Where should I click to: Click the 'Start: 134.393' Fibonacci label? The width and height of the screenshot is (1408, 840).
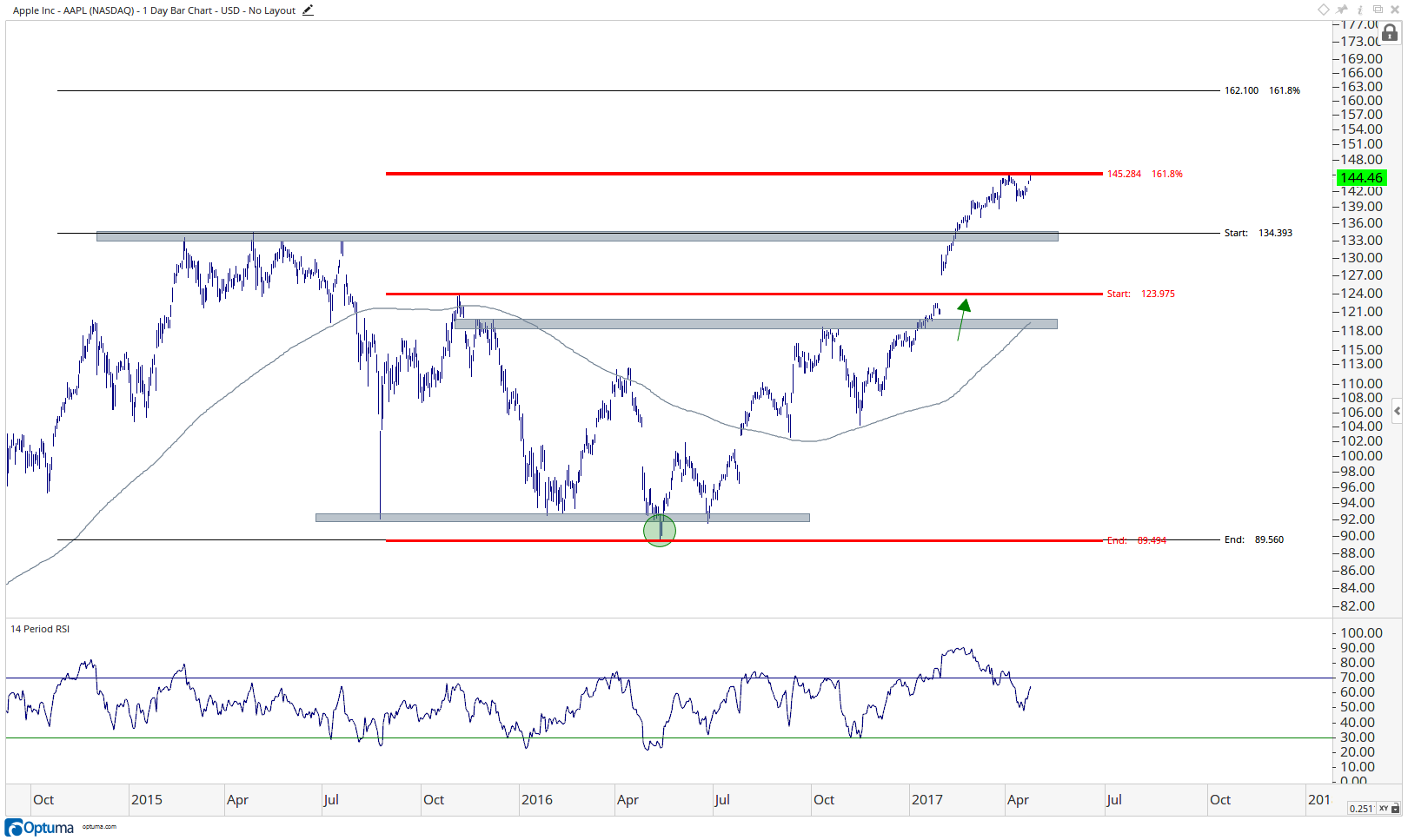click(x=1258, y=233)
